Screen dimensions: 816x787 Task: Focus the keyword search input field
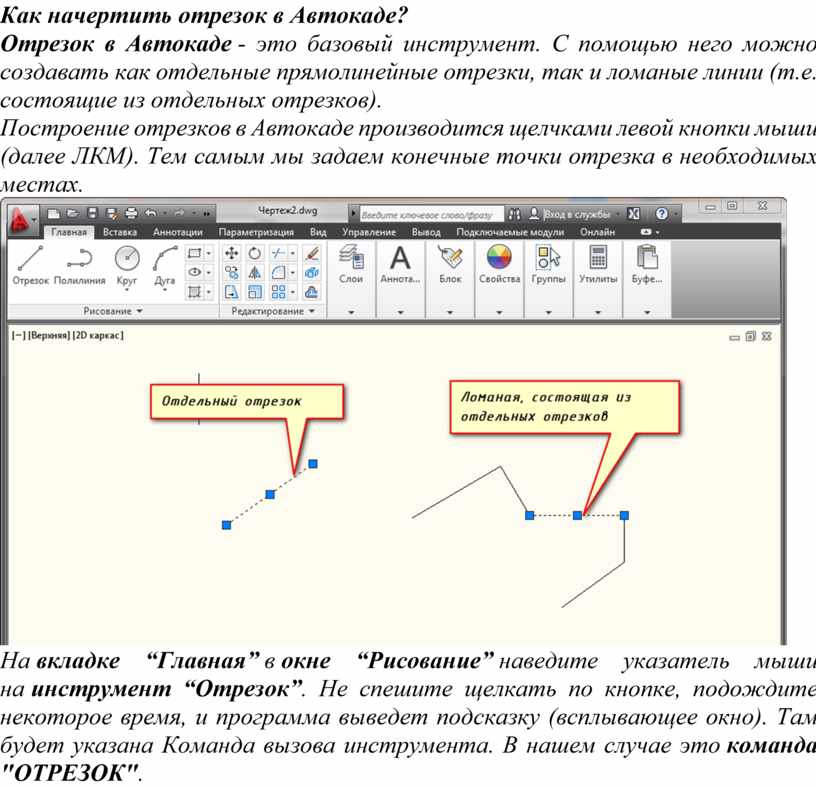click(431, 214)
